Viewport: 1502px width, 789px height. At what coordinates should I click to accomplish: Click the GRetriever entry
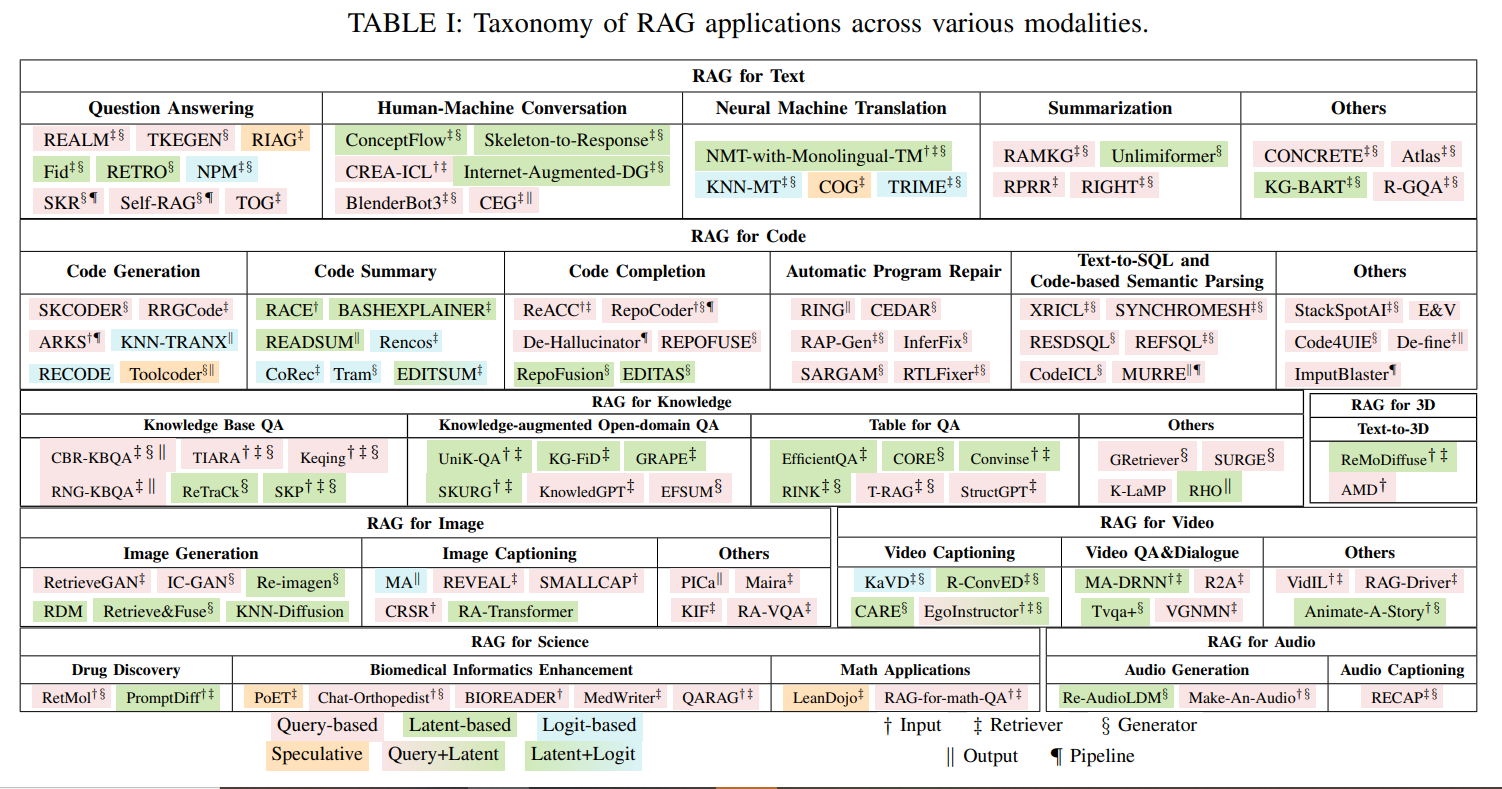pyautogui.click(x=1148, y=458)
